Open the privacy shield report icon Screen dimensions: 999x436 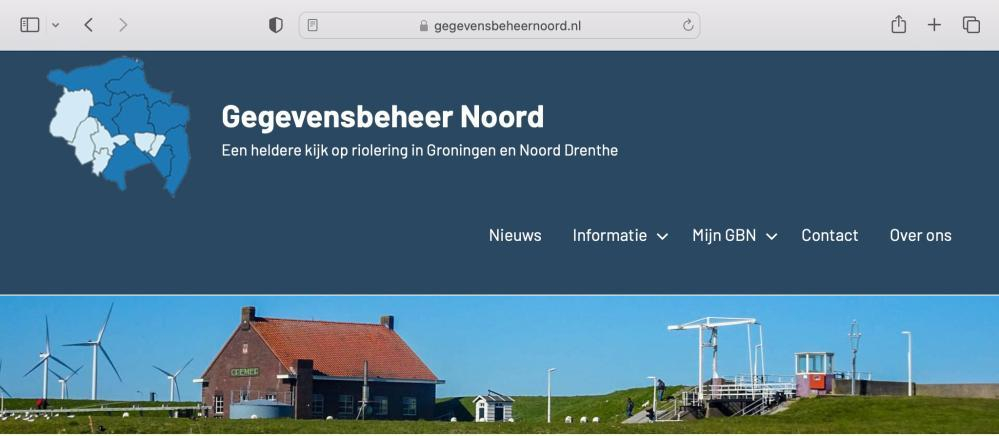coord(275,25)
